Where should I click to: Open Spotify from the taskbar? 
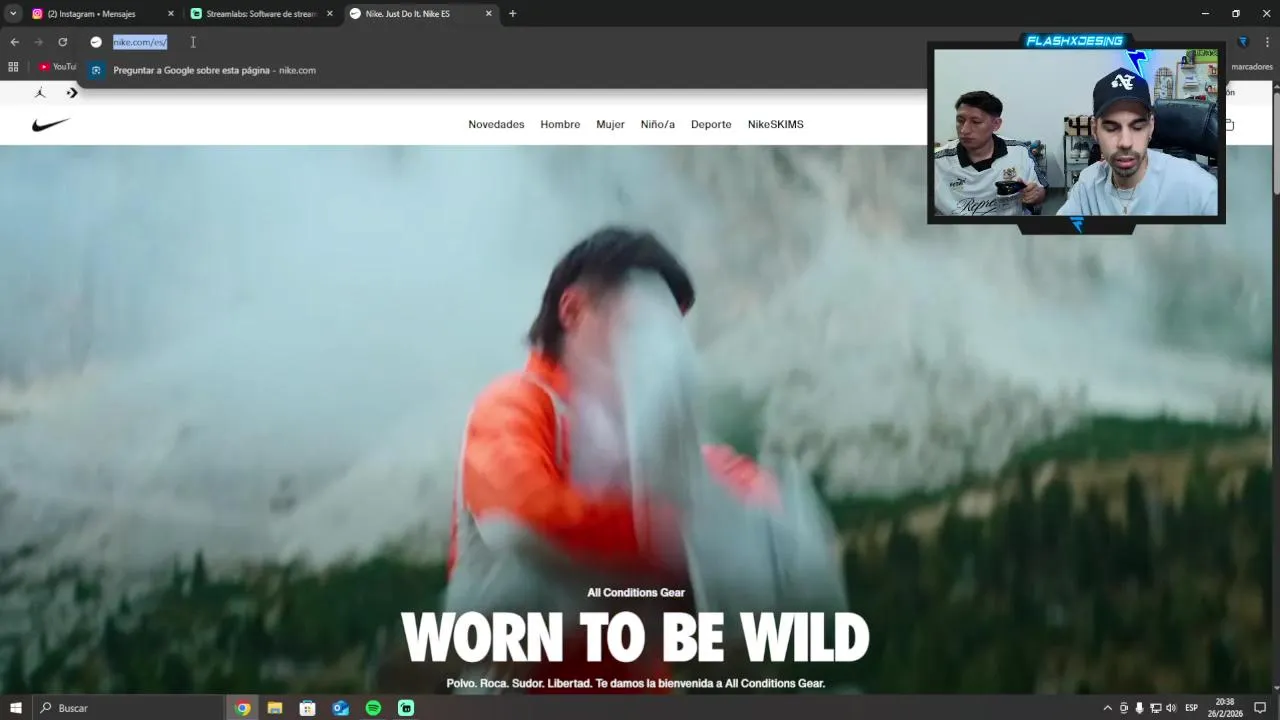(x=373, y=708)
